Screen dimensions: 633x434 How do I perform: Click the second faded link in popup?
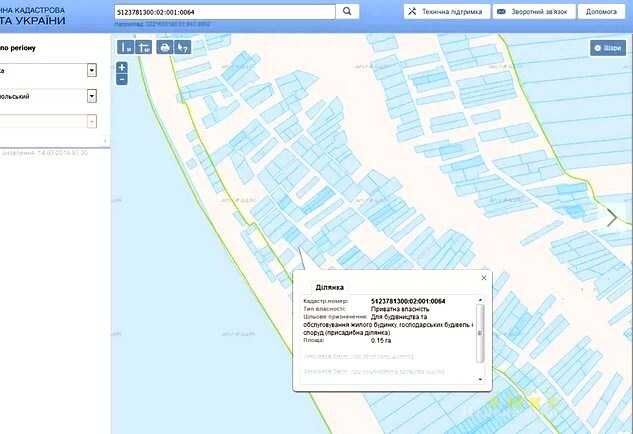[x=374, y=371]
